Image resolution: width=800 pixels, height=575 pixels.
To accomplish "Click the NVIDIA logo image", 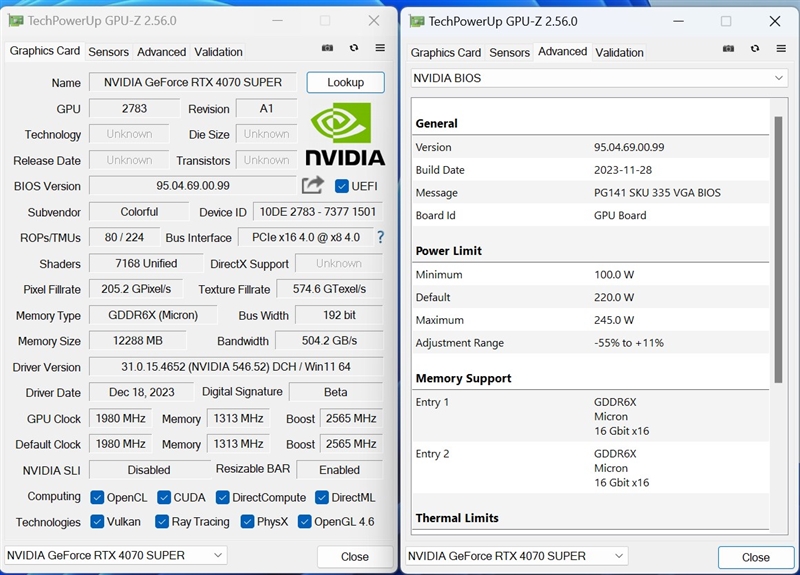I will (x=345, y=134).
